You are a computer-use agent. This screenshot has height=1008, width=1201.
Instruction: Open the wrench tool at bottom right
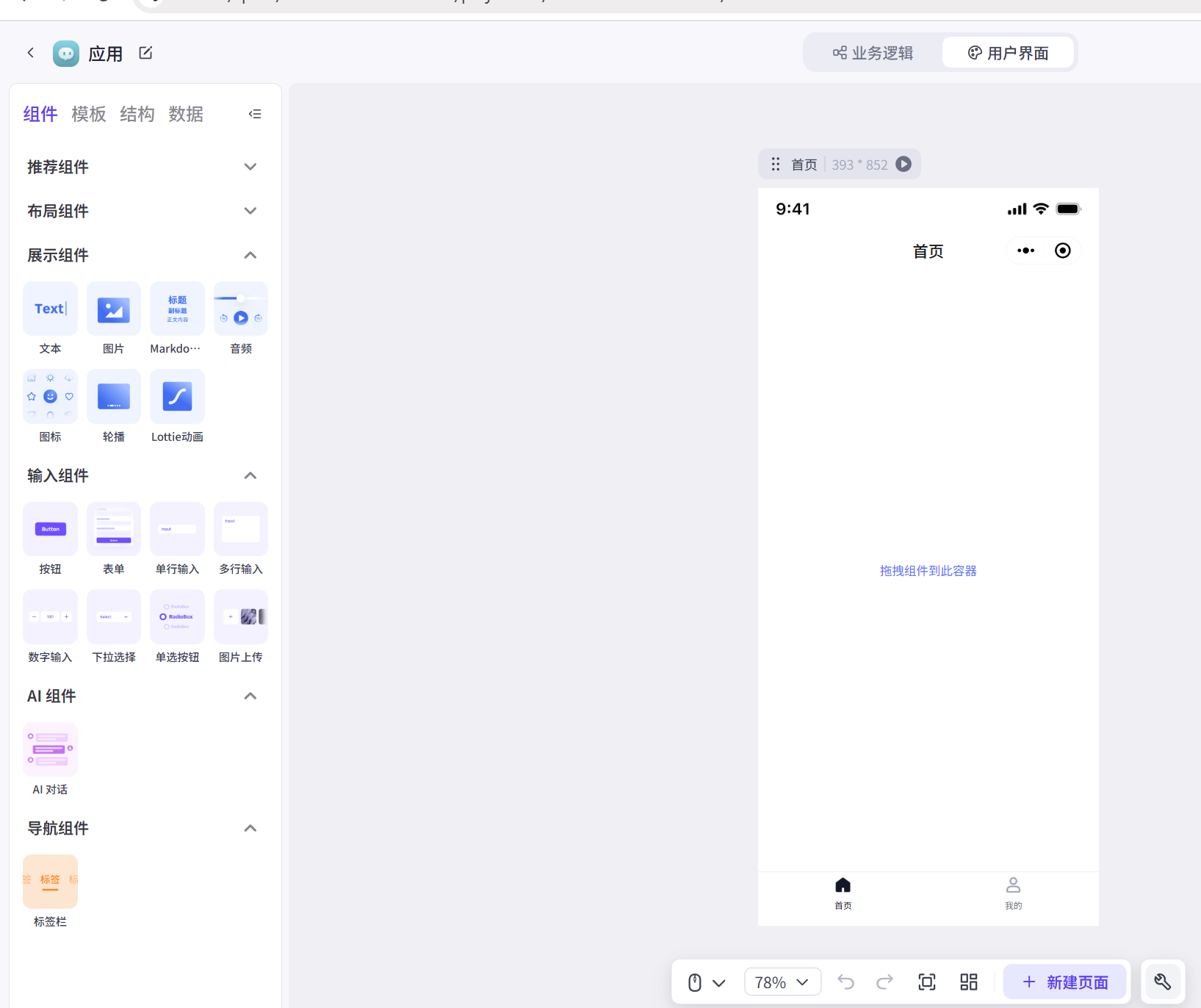click(1163, 982)
